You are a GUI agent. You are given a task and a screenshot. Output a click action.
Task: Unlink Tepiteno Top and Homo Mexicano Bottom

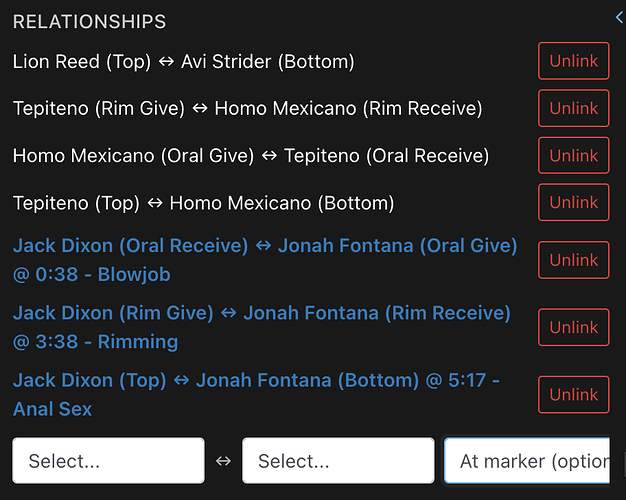tap(573, 202)
